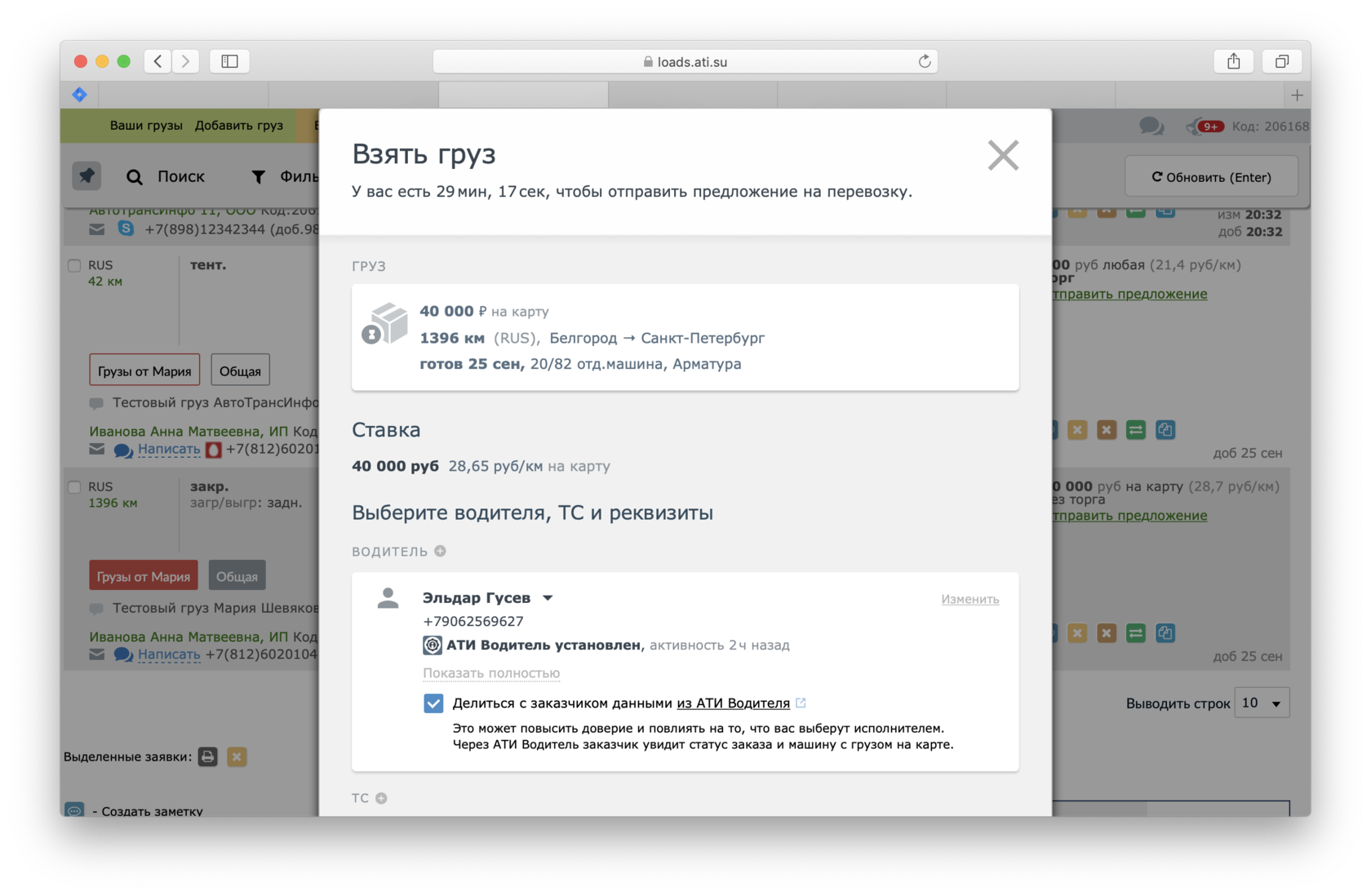Select the pinned blue diamond tab

tap(80, 95)
